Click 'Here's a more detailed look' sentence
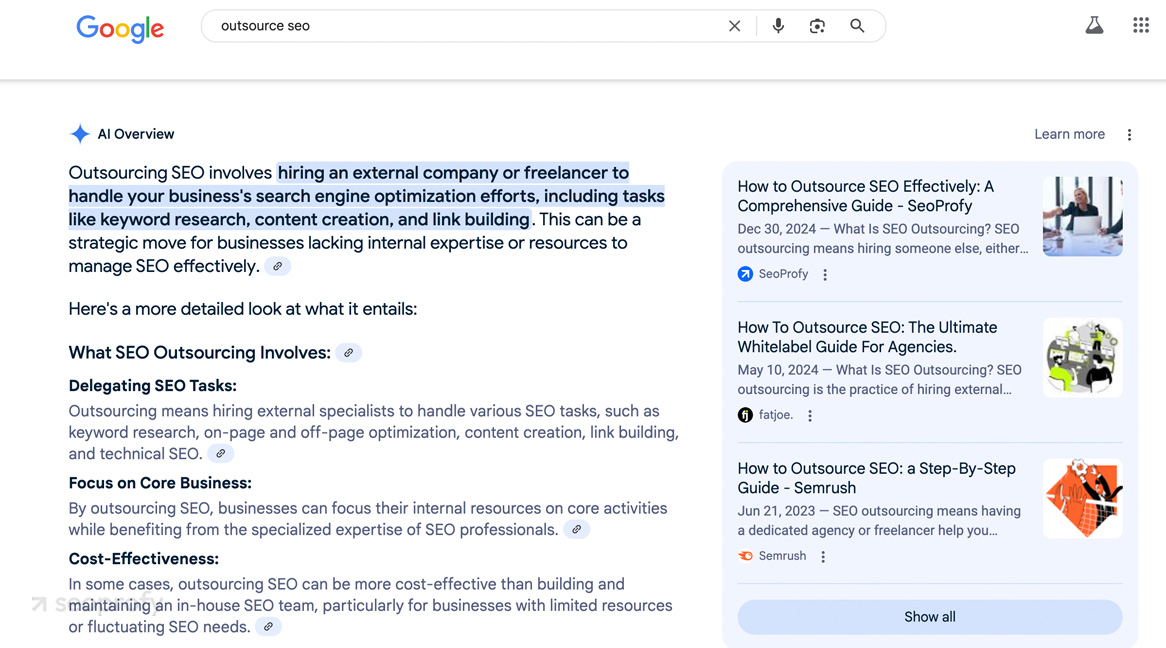The image size is (1166, 648). [x=242, y=309]
